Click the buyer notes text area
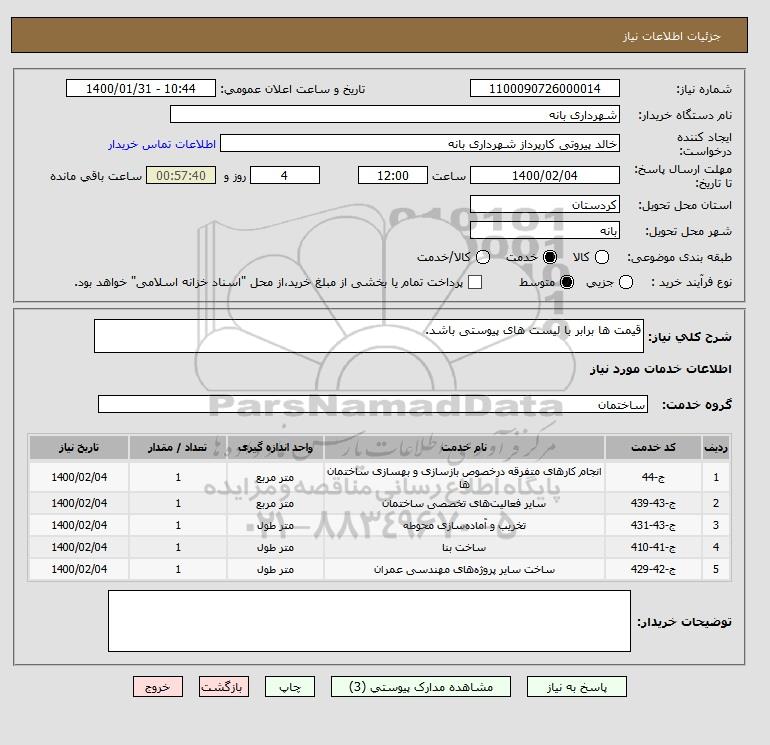 click(369, 621)
